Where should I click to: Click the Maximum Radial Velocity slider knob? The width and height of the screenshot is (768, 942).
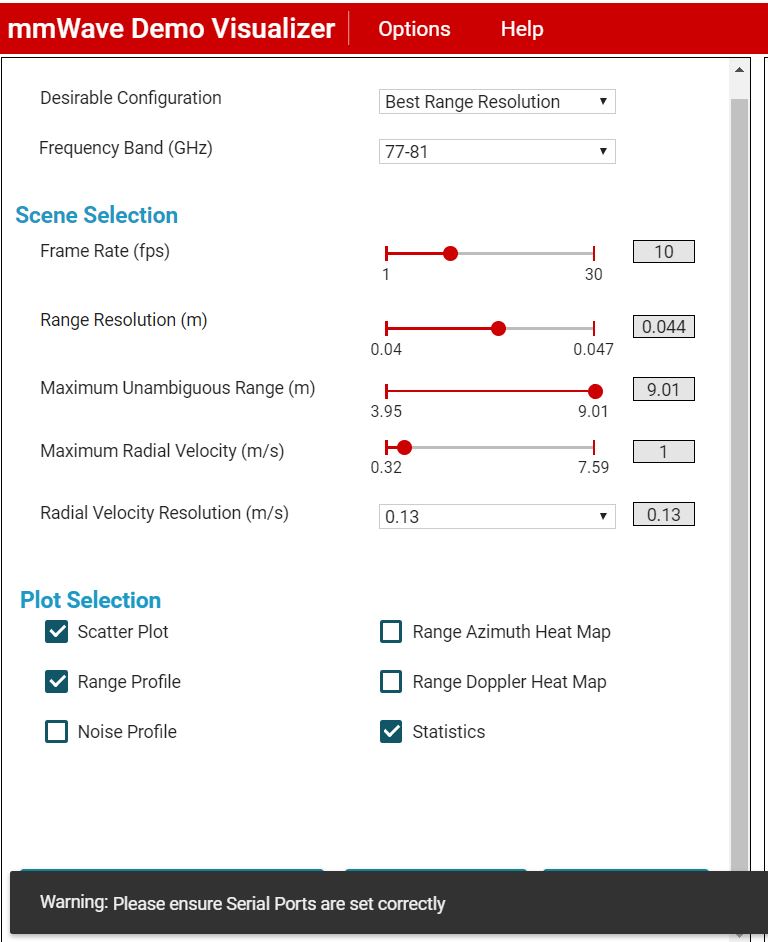click(404, 447)
